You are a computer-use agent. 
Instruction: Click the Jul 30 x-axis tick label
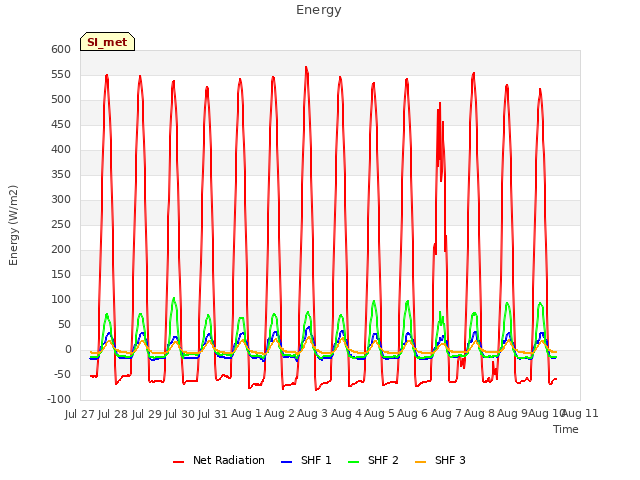[180, 414]
